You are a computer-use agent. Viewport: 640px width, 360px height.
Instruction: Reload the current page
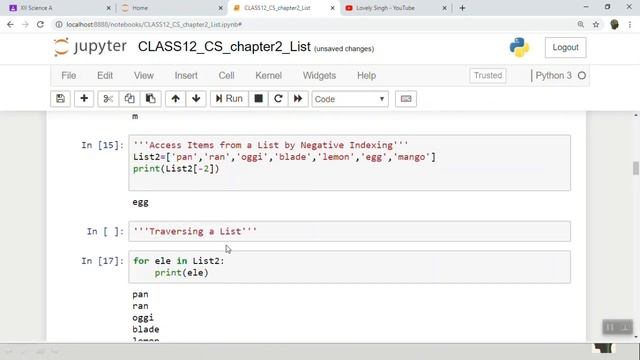[x=40, y=24]
